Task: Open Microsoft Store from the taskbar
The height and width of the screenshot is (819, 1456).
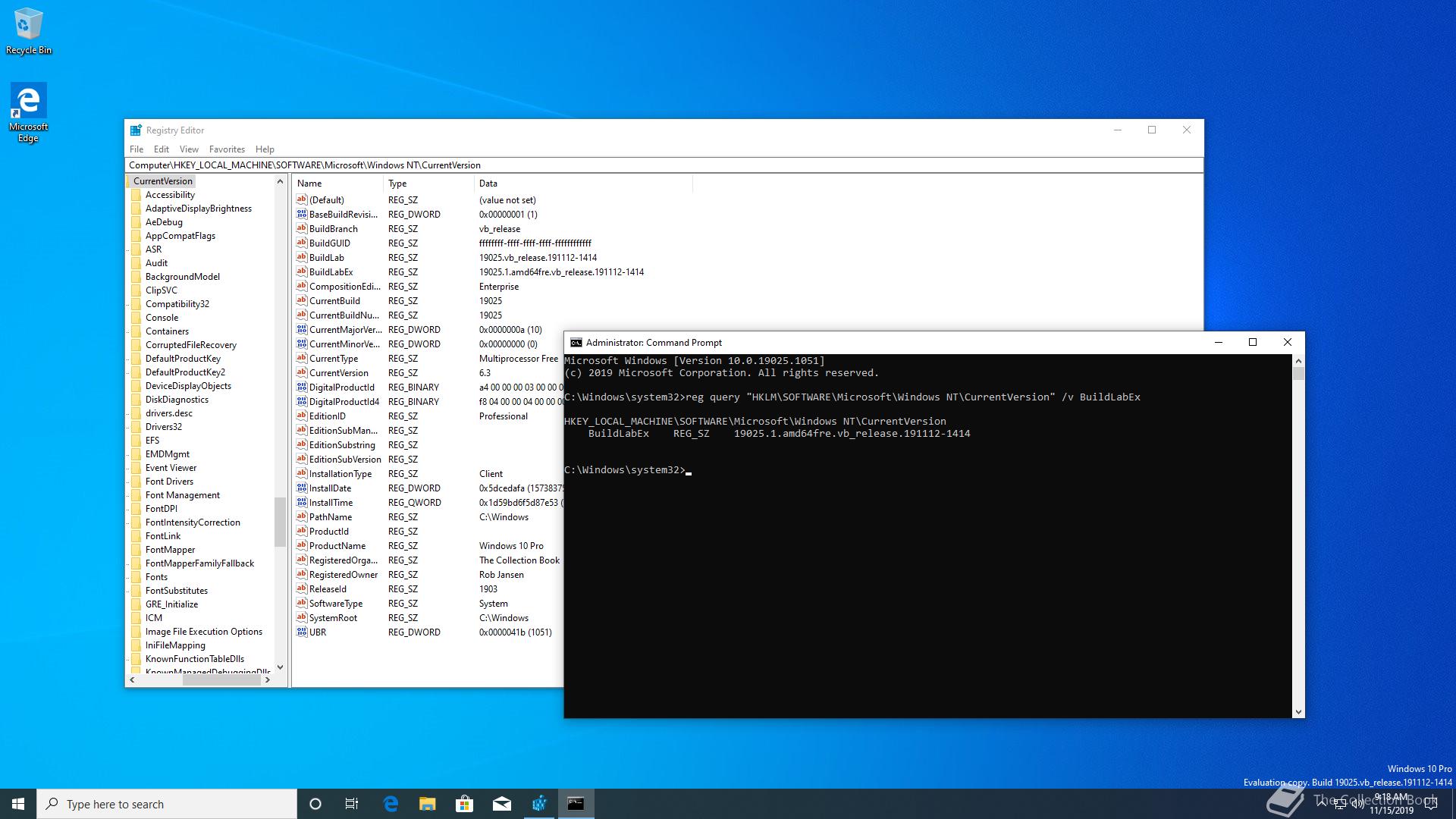Action: click(x=465, y=804)
